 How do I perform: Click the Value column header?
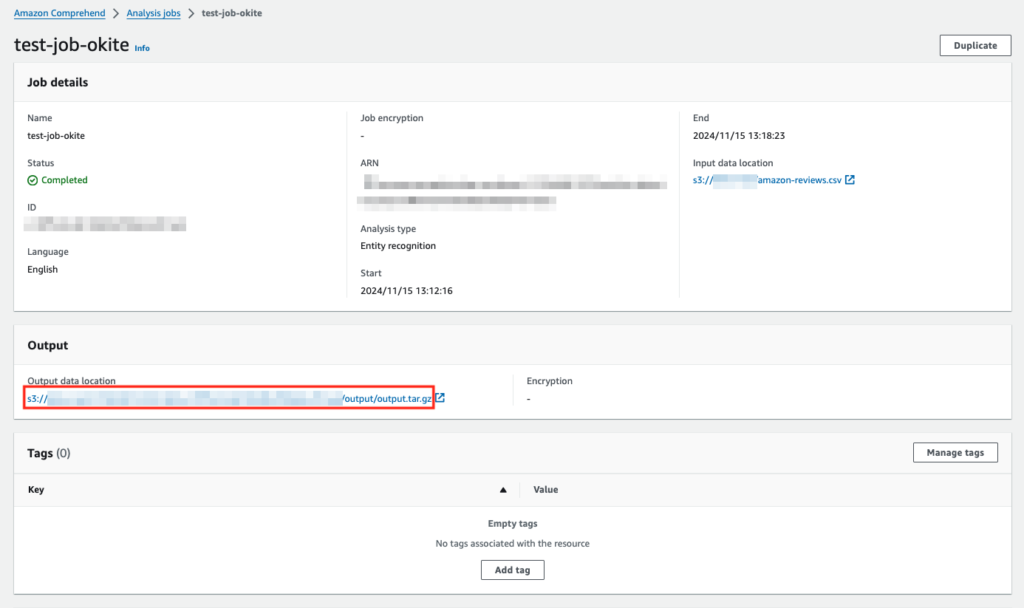[545, 489]
